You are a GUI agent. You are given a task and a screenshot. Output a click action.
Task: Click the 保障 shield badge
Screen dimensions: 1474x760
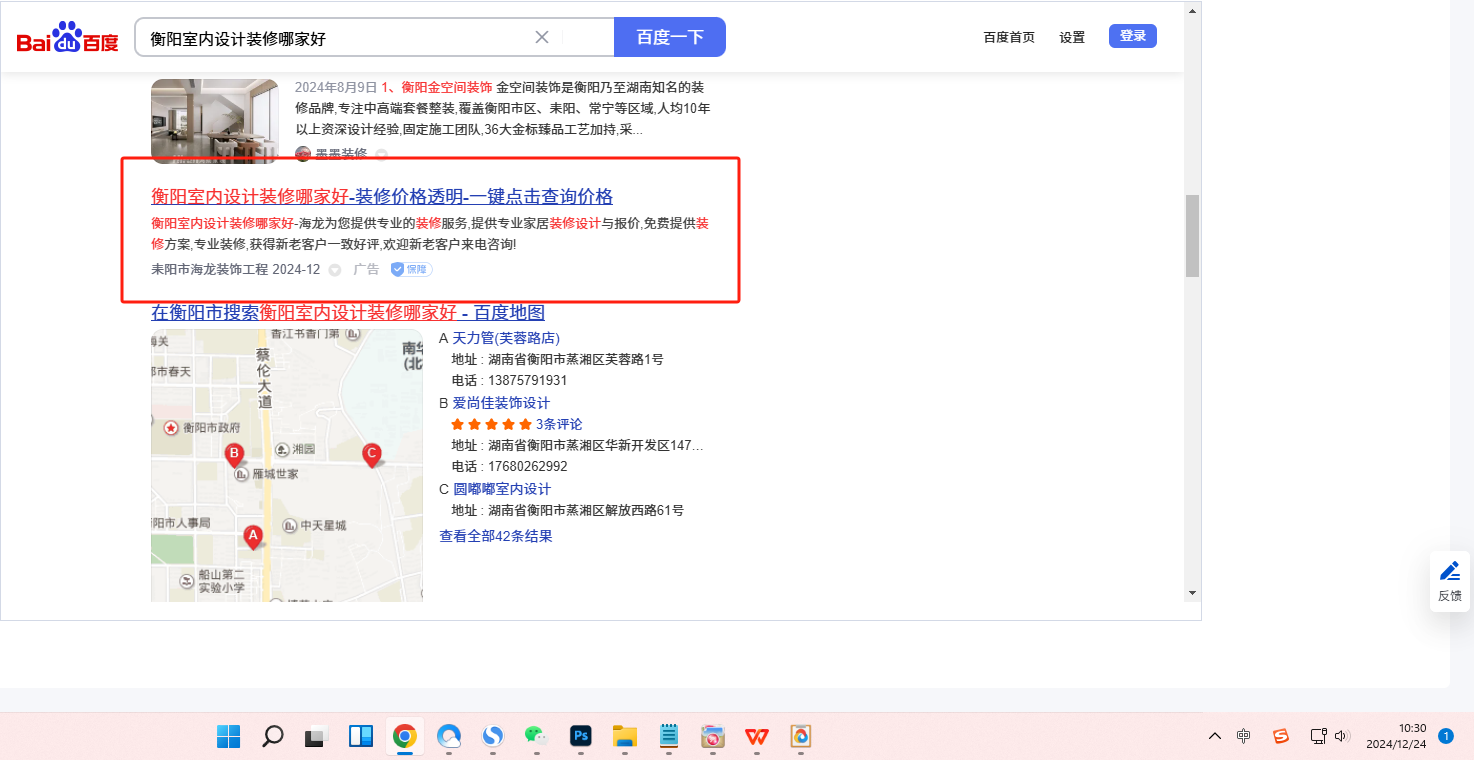(x=411, y=270)
